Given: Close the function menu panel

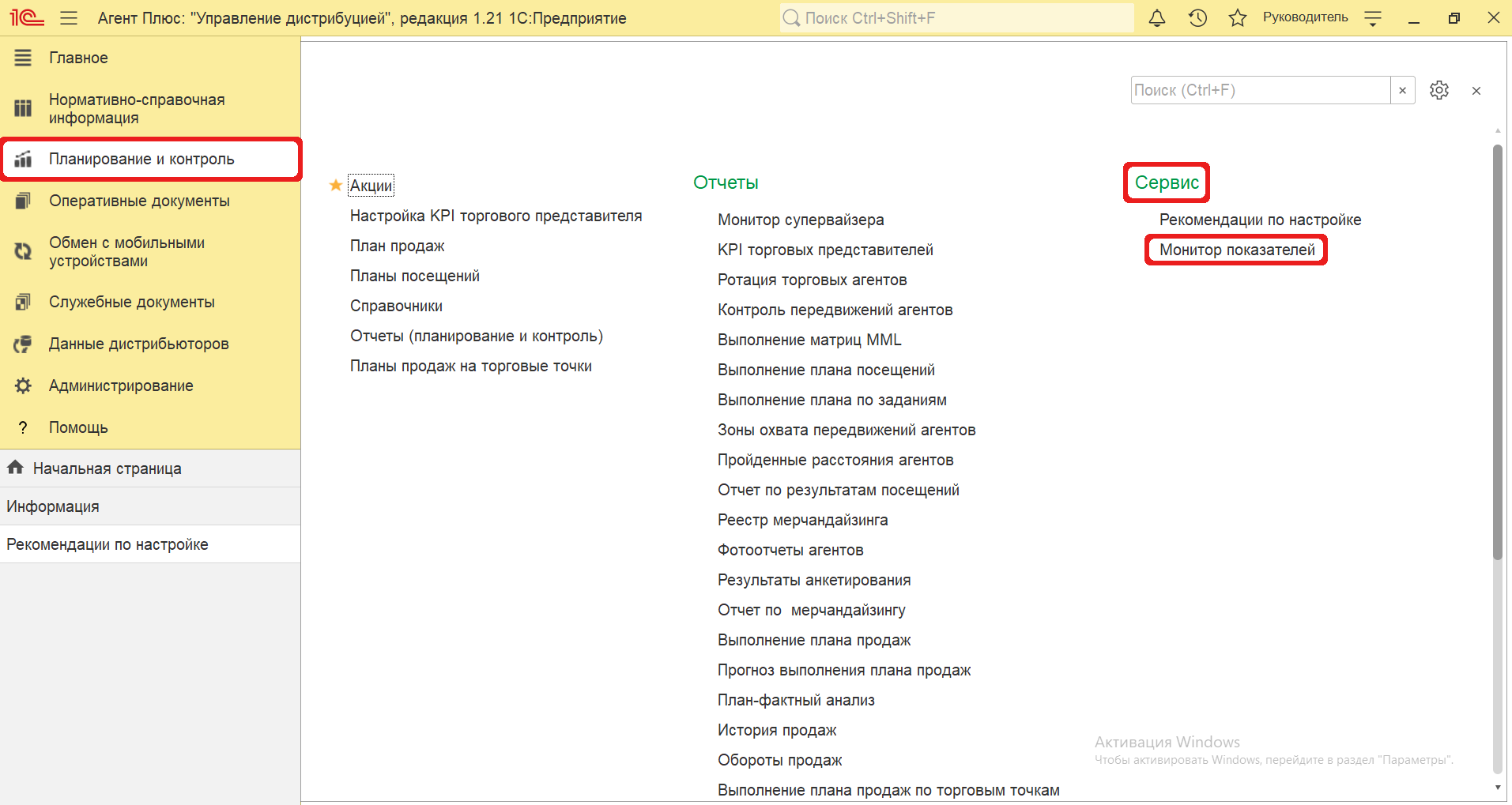Looking at the screenshot, I should 1476,91.
